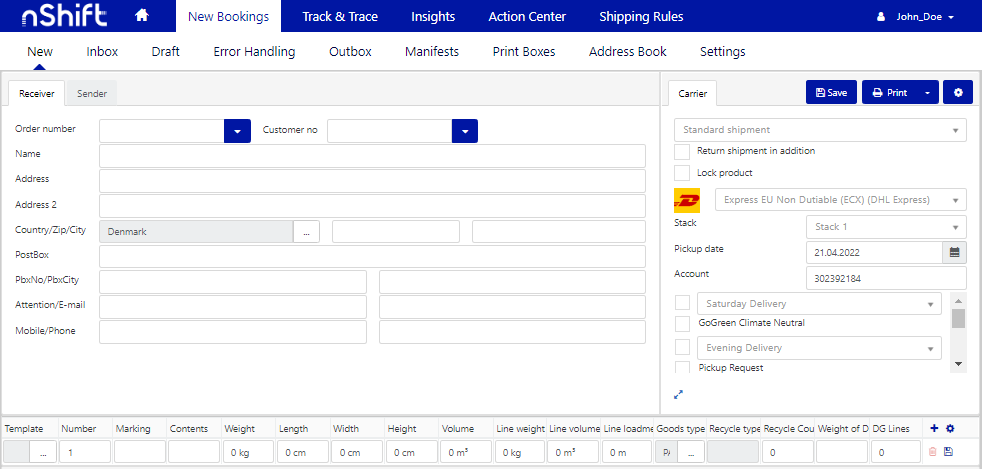This screenshot has width=982, height=469.
Task: Click the user profile icon beside John_Doe
Action: 881,17
